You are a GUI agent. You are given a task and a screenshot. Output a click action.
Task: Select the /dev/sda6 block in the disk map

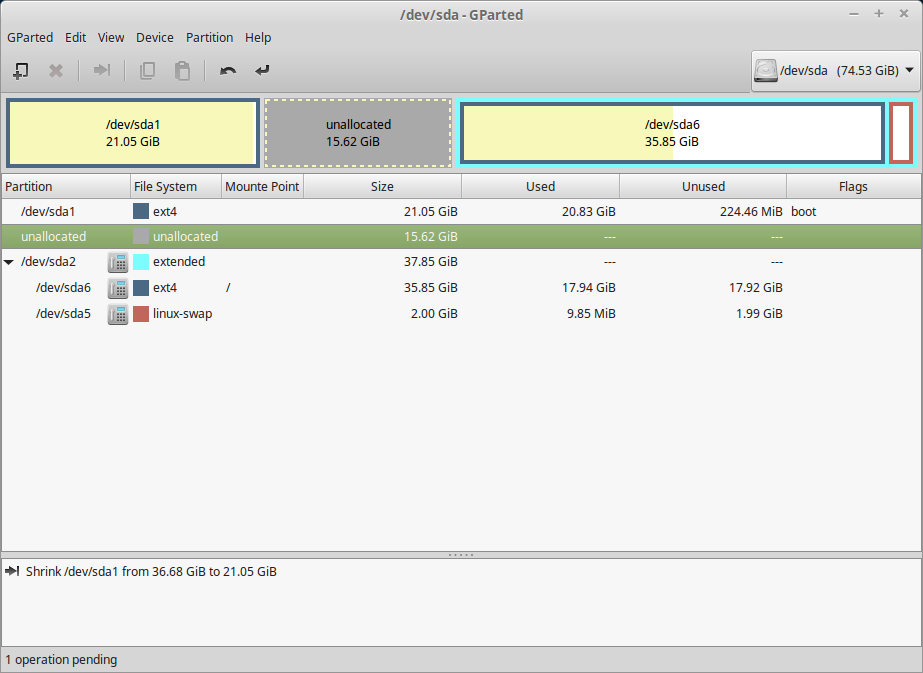672,133
